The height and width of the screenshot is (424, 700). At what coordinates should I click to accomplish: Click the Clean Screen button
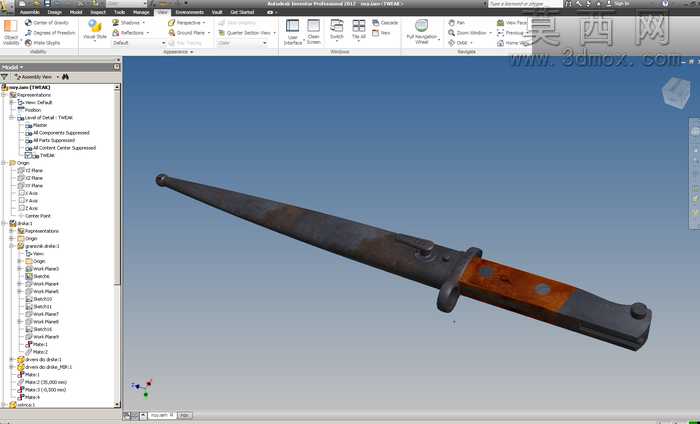point(313,31)
